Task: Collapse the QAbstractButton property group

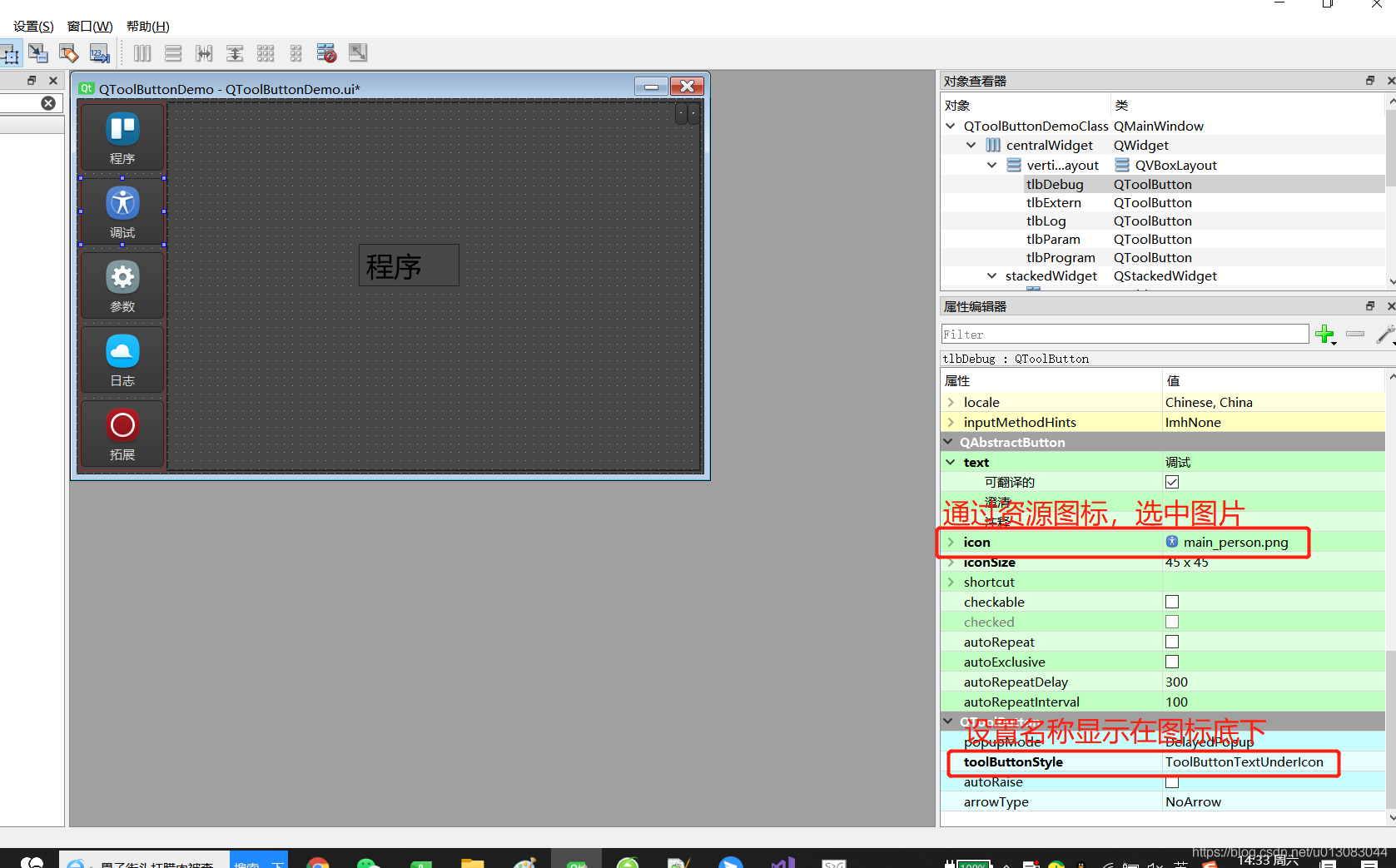Action: coord(948,442)
